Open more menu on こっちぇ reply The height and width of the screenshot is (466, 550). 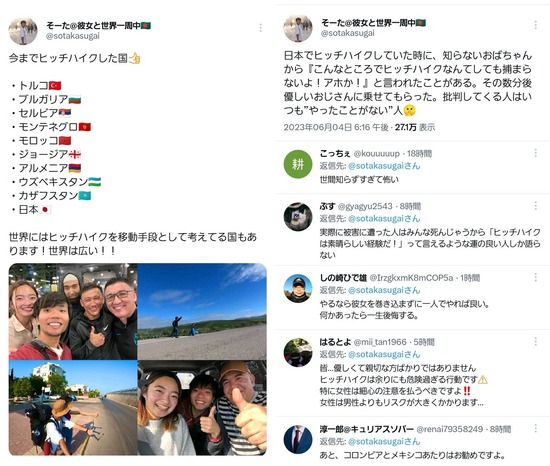click(536, 153)
